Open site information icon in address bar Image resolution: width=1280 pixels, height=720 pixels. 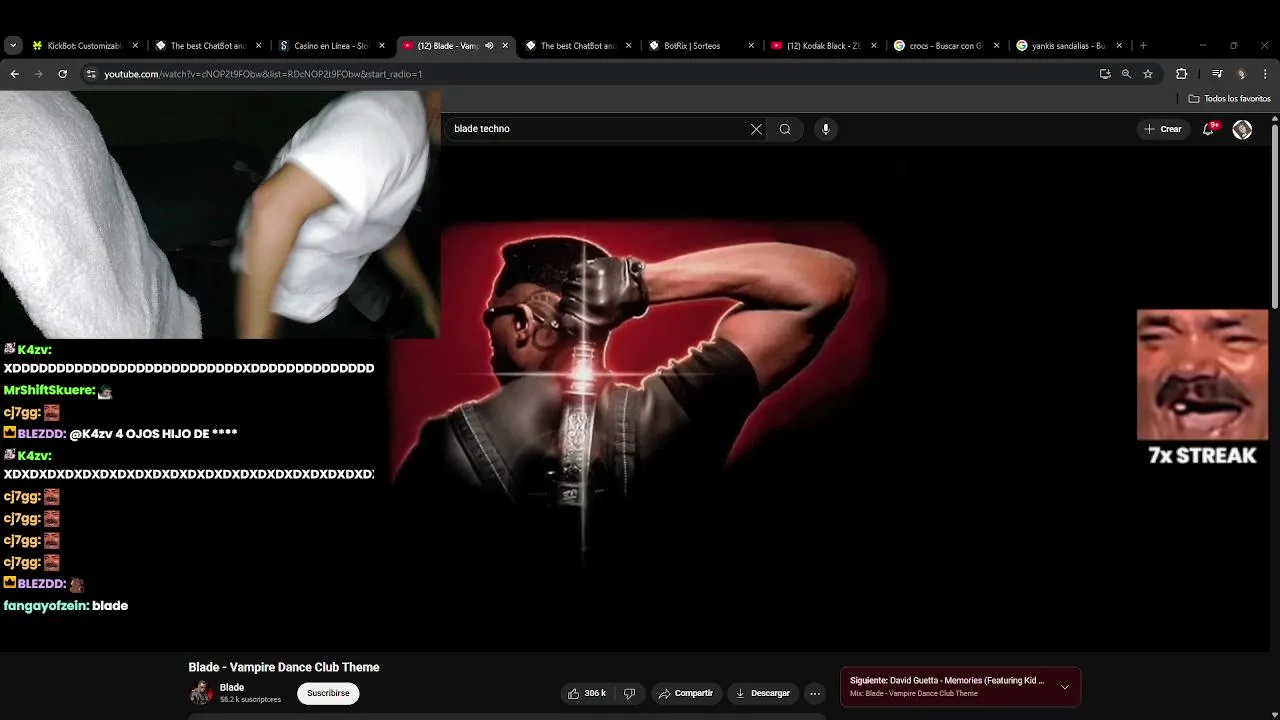pyautogui.click(x=91, y=74)
